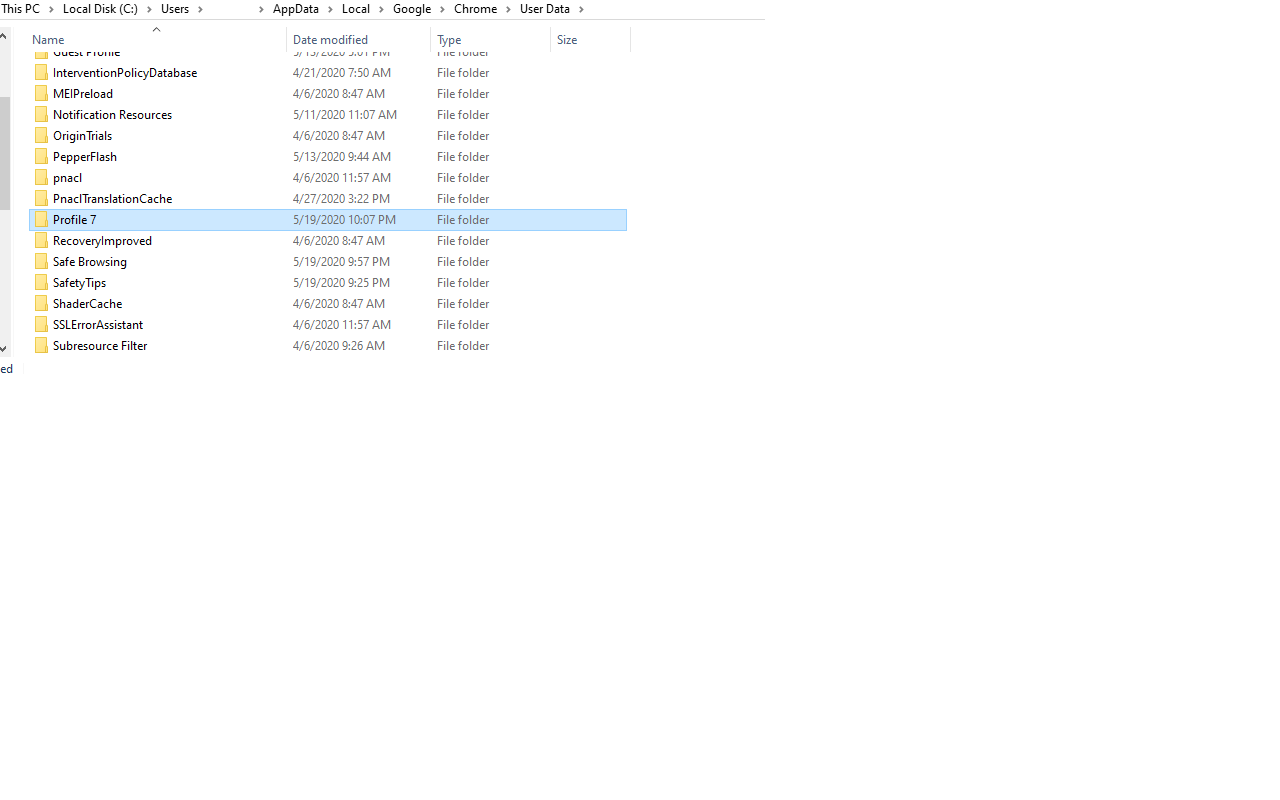Click the PepperFlash folder icon
1280x800 pixels.
click(41, 156)
